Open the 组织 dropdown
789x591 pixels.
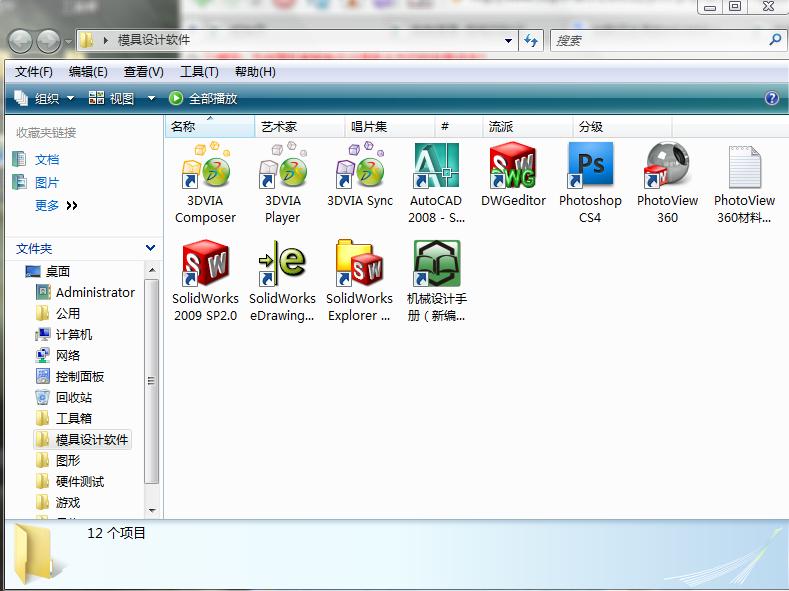[44, 98]
